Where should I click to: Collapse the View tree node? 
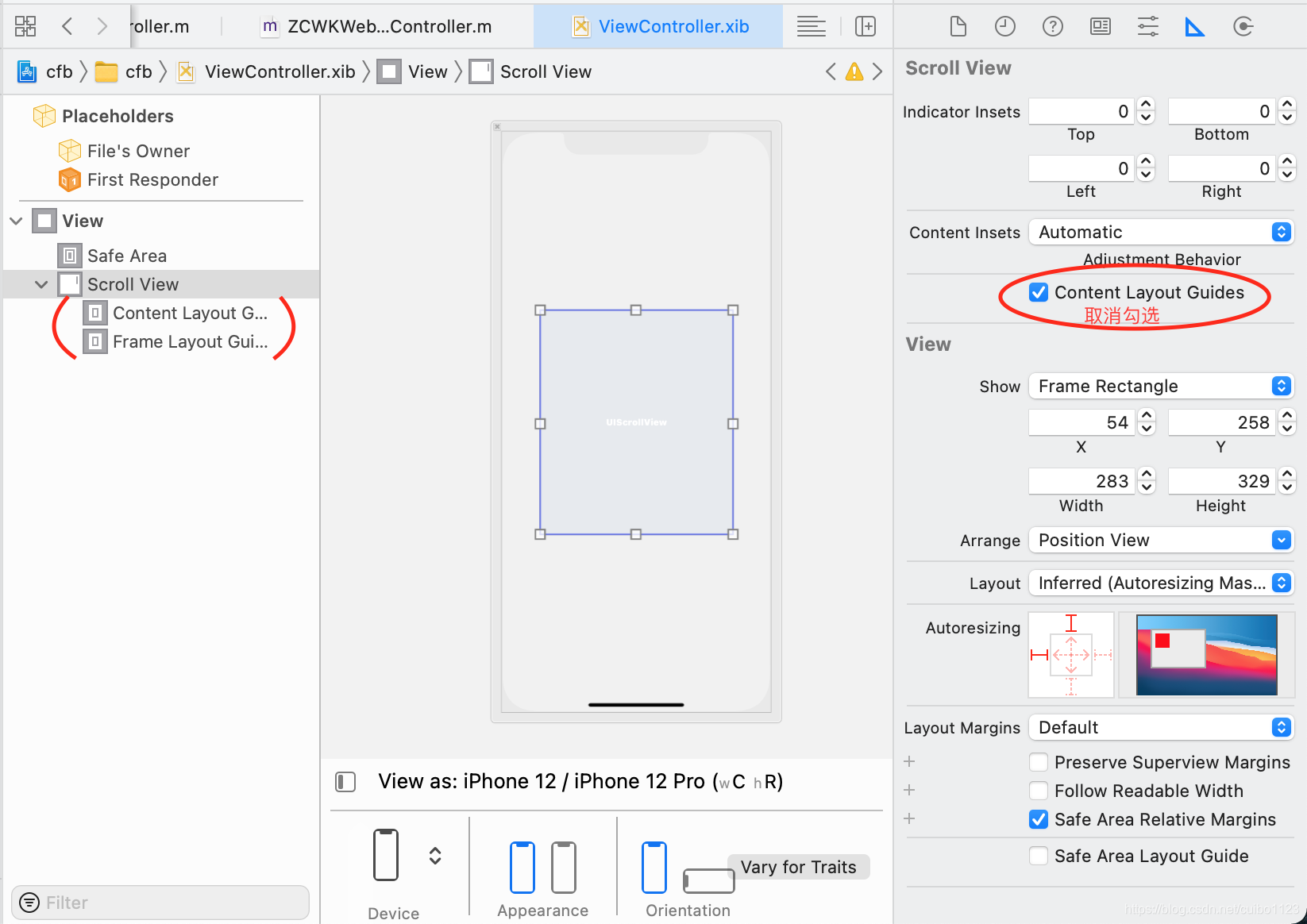(x=16, y=221)
